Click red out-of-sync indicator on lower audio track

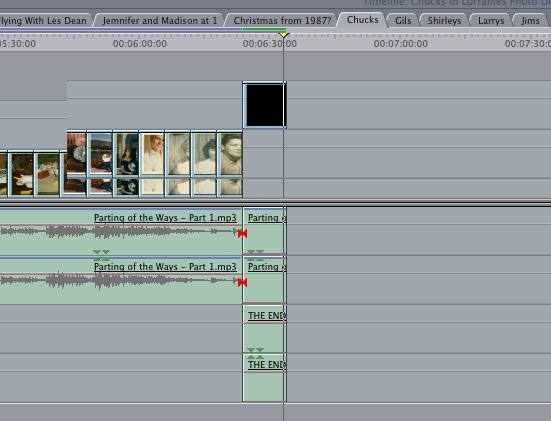tap(242, 283)
